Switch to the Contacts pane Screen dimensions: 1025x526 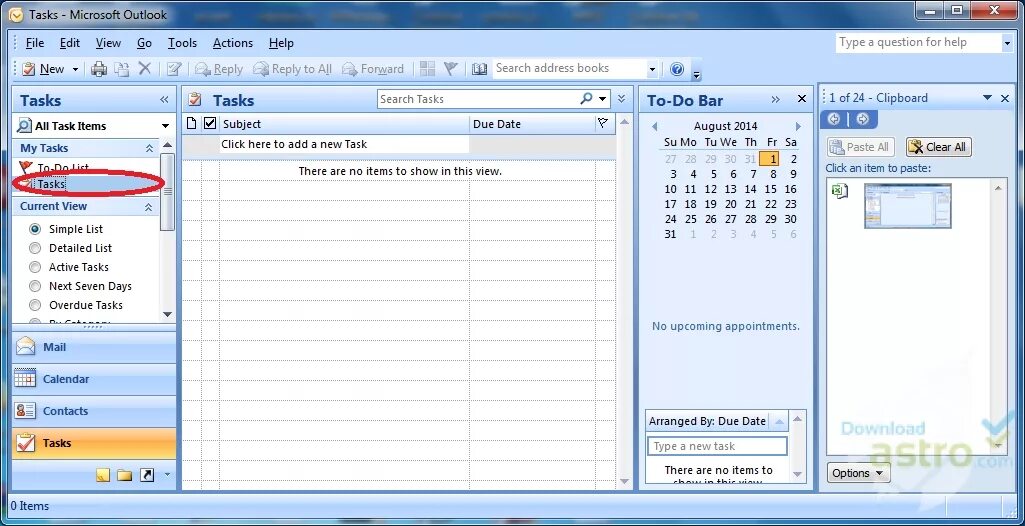94,411
